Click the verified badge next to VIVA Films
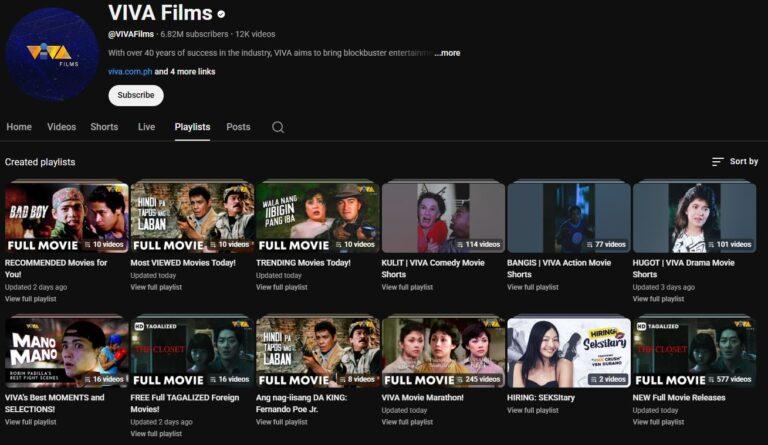The height and width of the screenshot is (445, 768). click(x=221, y=14)
